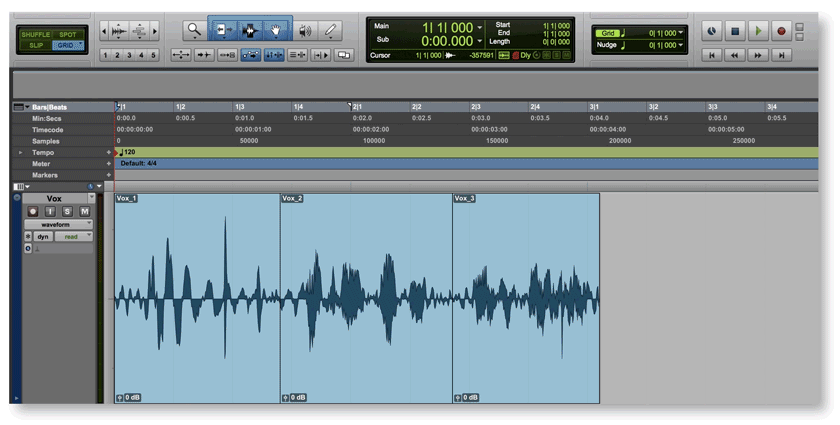The width and height of the screenshot is (840, 425).
Task: Open Sub counter format dropdown
Action: click(479, 41)
